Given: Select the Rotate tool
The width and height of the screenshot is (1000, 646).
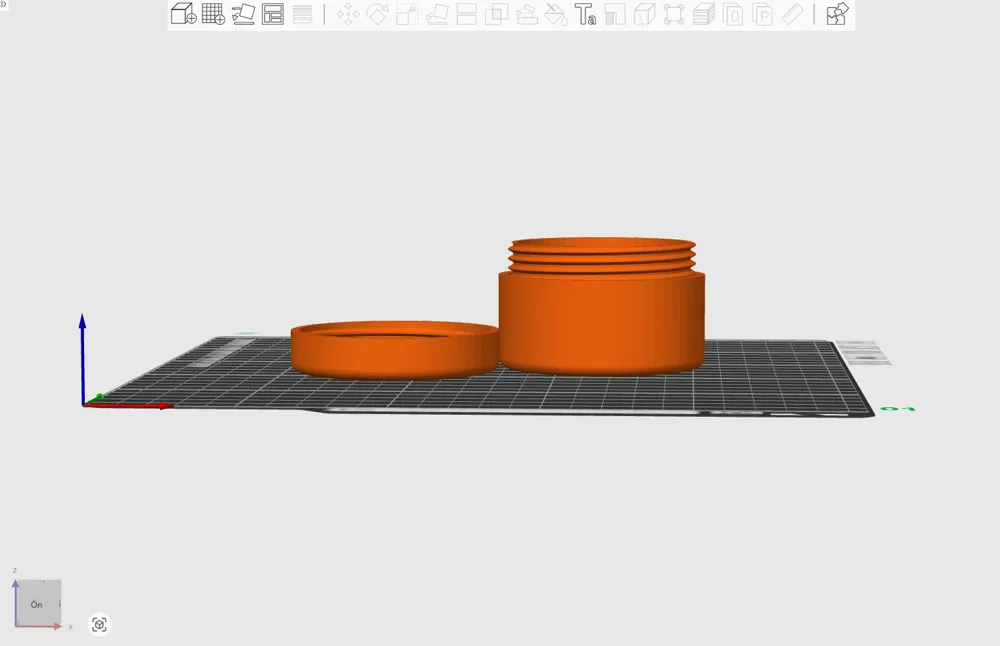Looking at the screenshot, I should [x=378, y=14].
